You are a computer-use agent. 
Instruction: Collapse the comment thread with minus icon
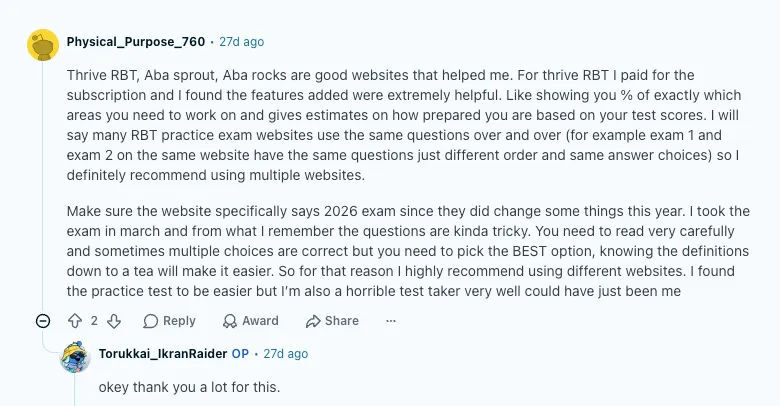click(43, 321)
